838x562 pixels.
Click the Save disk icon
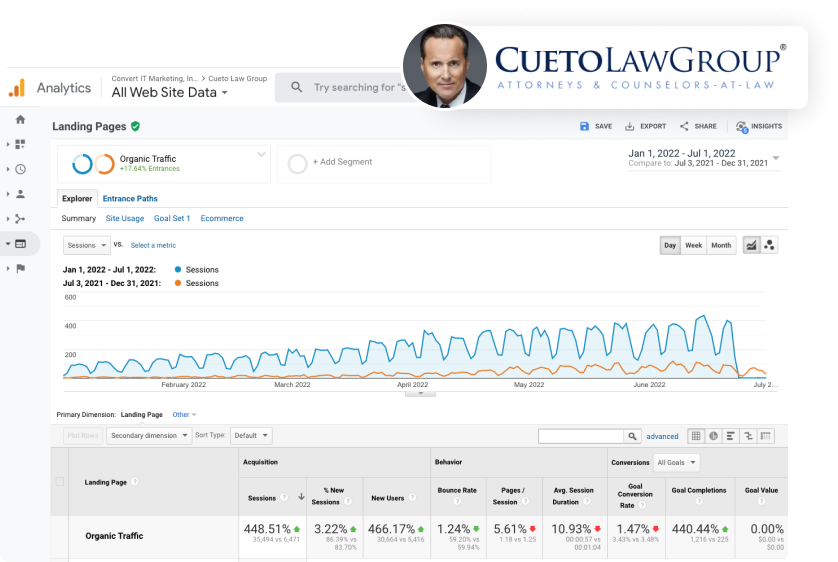584,126
